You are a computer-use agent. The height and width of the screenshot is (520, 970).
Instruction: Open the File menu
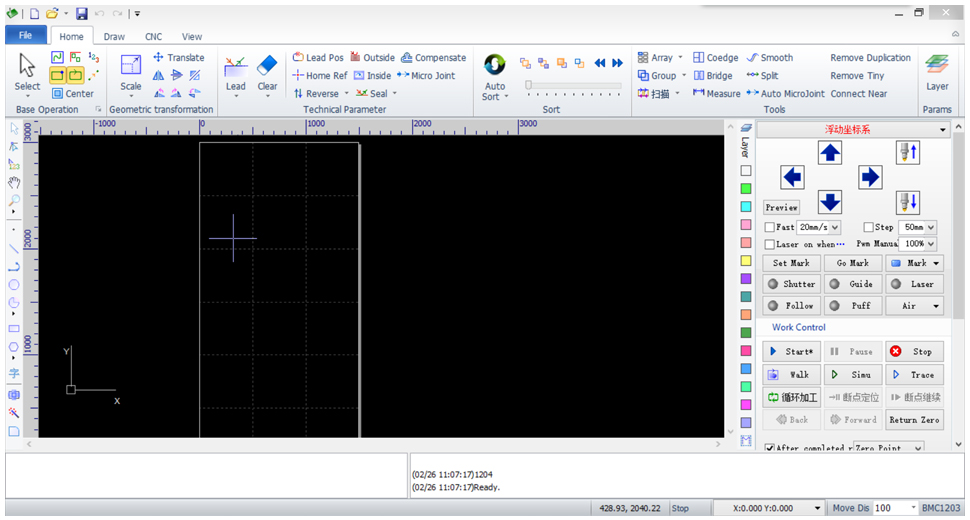tap(25, 35)
